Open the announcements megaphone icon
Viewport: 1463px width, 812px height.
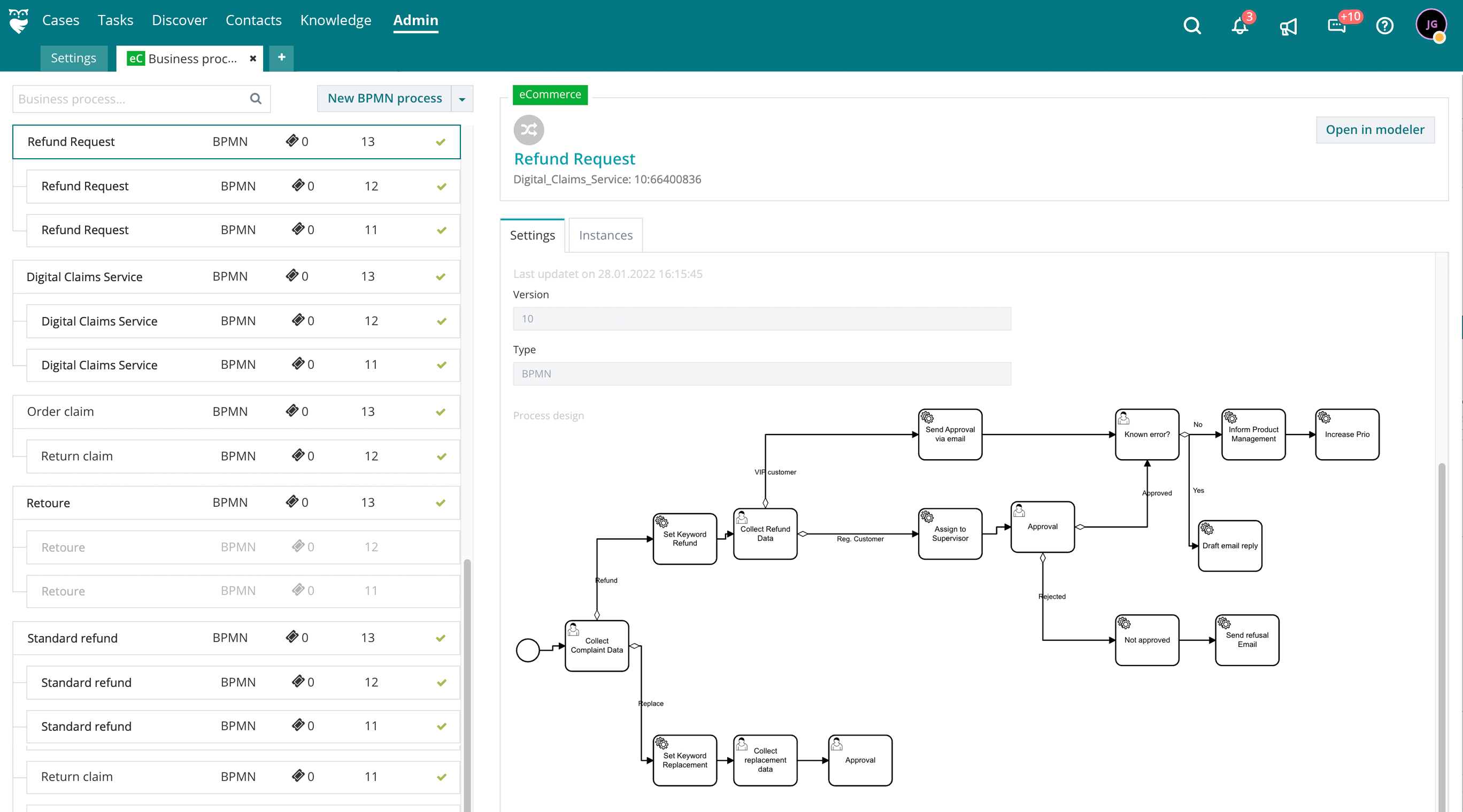[x=1288, y=26]
